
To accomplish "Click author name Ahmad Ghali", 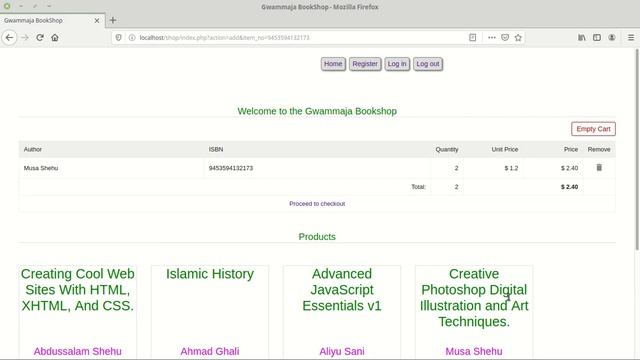I will click(210, 351).
